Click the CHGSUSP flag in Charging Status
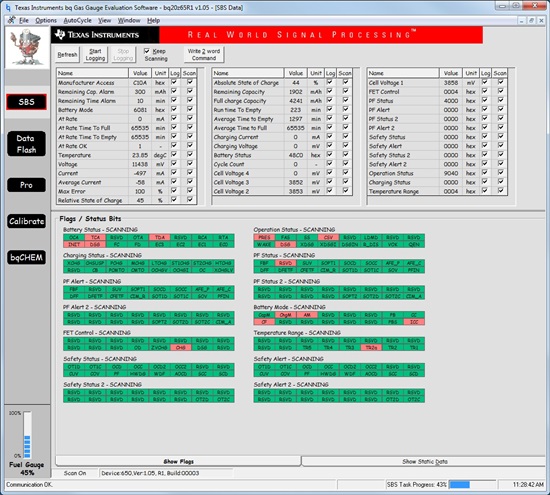Screen dimensions: 550x495 click(95, 263)
